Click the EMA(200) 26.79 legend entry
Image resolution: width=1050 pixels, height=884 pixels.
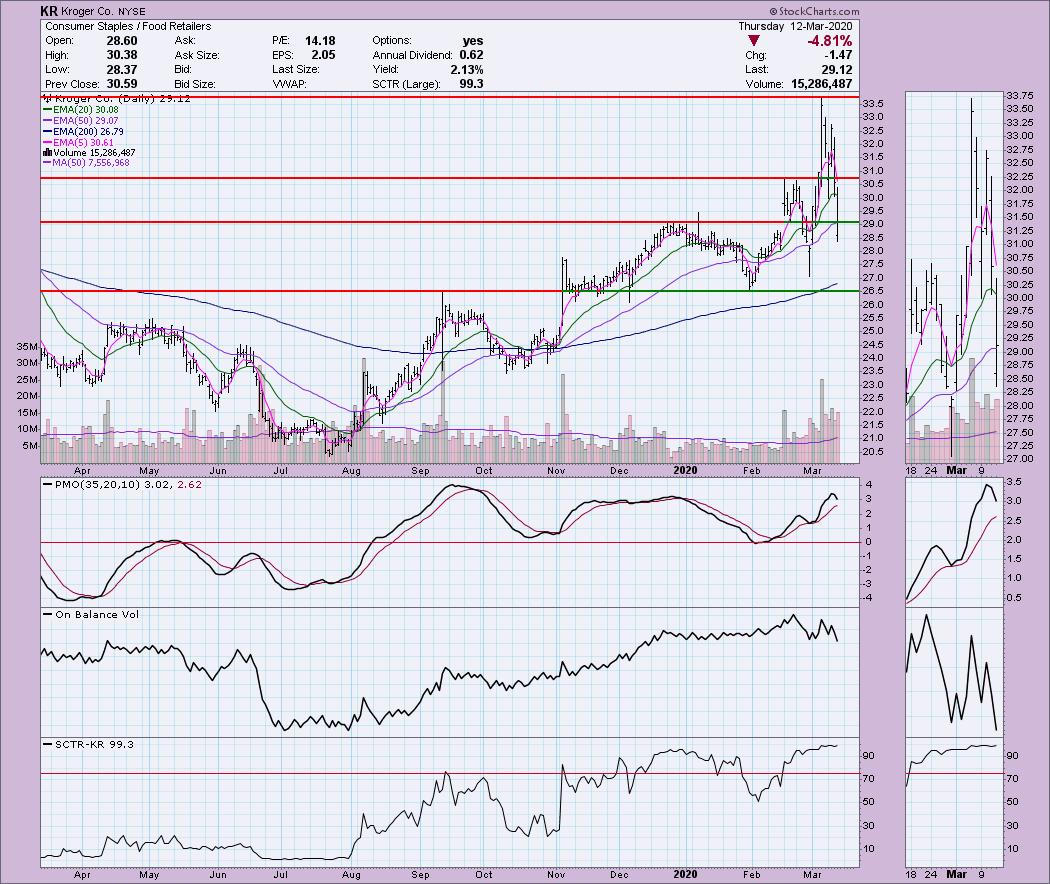click(x=84, y=131)
